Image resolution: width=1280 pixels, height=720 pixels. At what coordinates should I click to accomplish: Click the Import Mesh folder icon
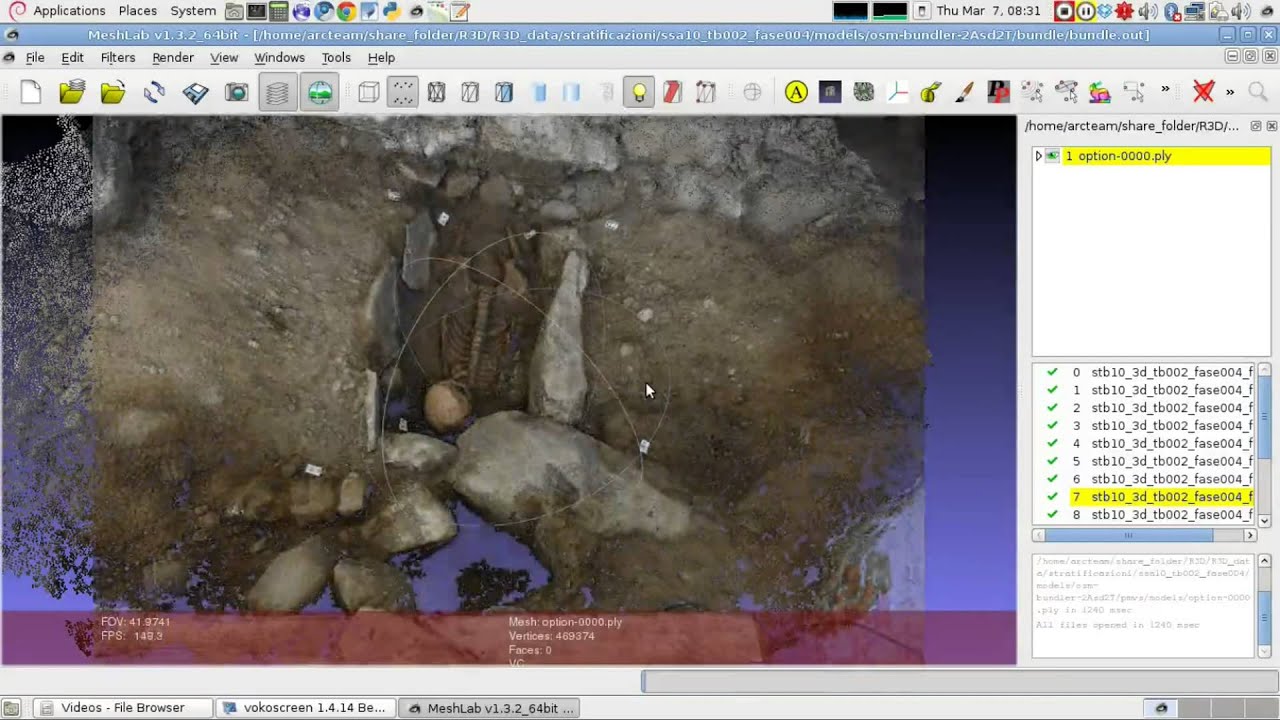click(x=113, y=93)
